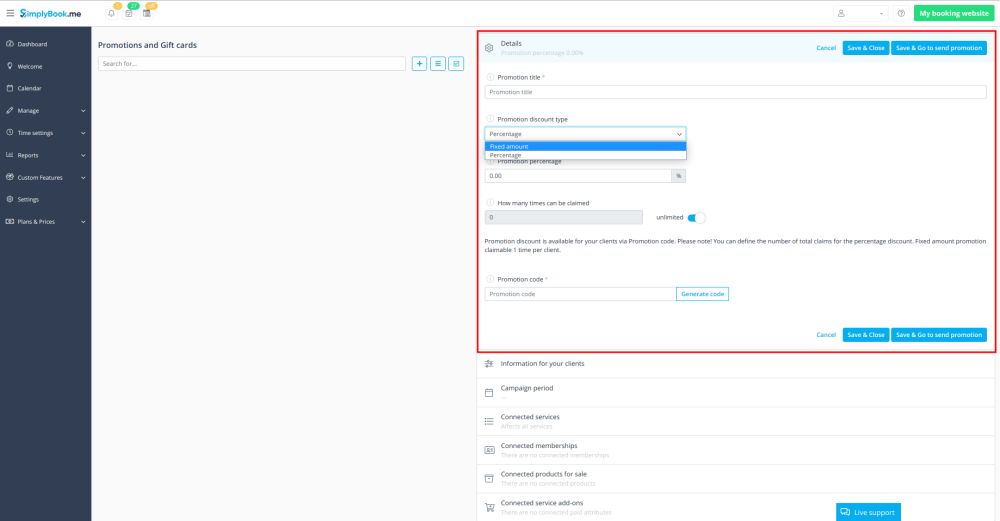Expand the Custom Features sidebar menu
Image resolution: width=1000 pixels, height=521 pixels.
(x=45, y=177)
